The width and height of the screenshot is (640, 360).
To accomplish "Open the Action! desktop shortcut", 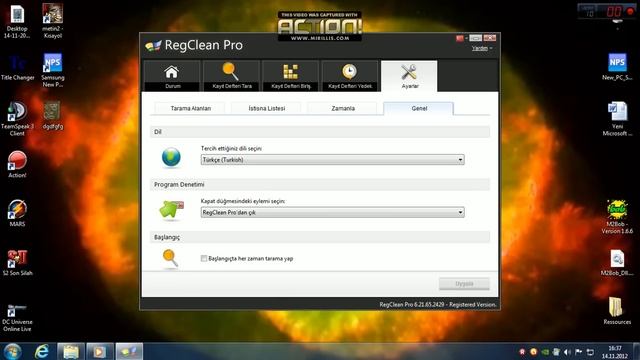I will (x=17, y=164).
